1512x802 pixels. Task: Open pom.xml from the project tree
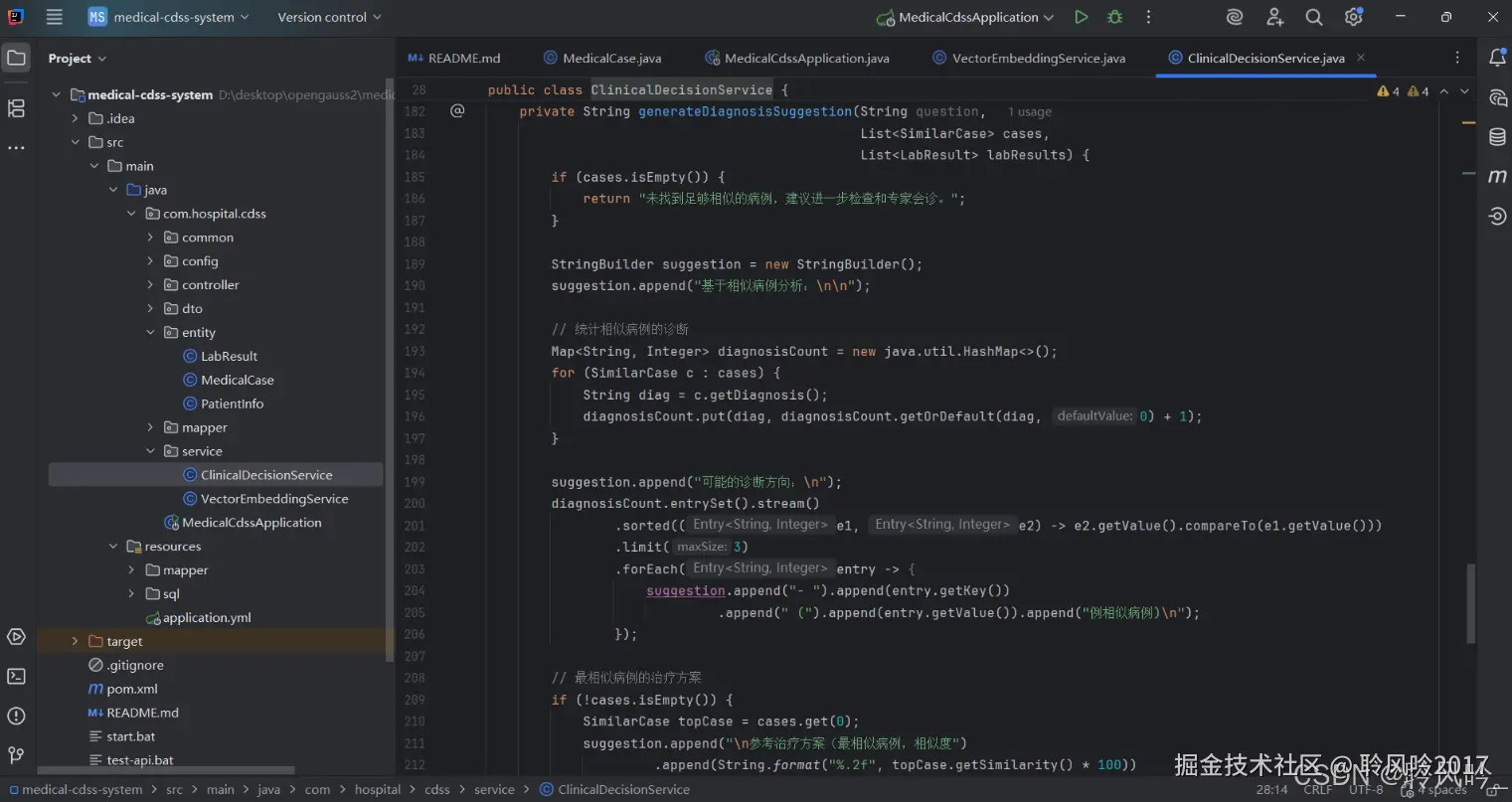point(131,689)
